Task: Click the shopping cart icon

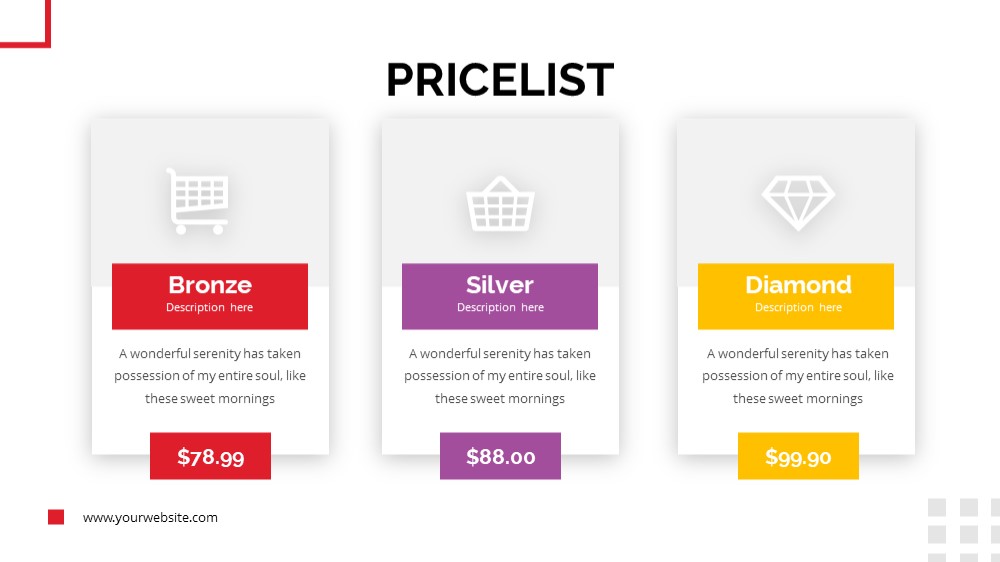Action: pos(198,201)
